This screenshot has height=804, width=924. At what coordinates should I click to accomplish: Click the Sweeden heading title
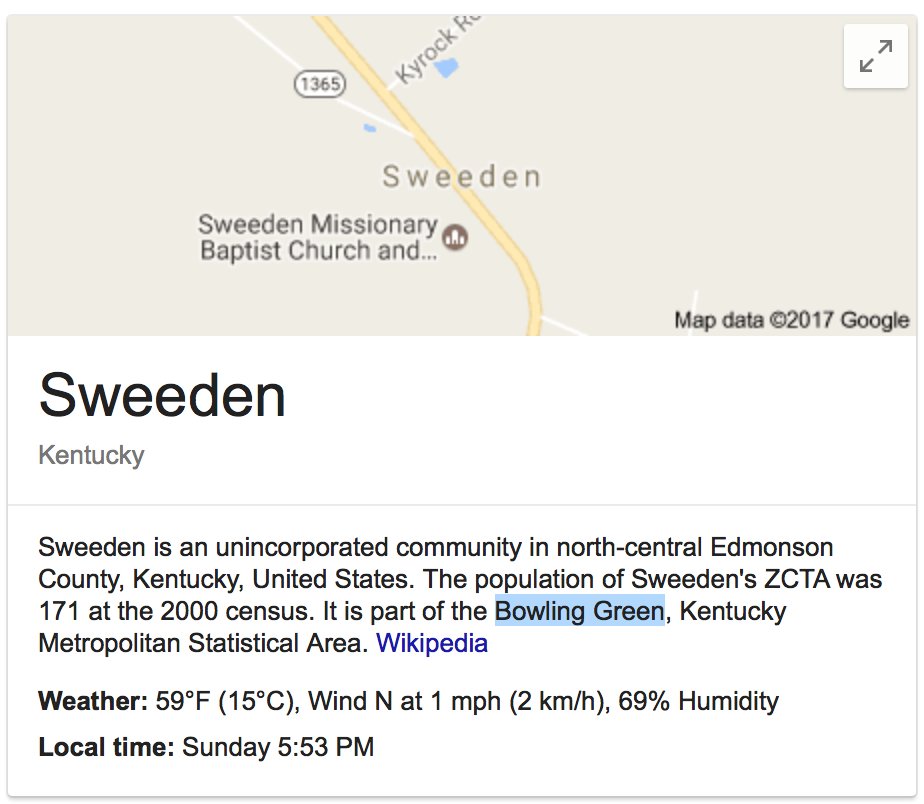tap(162, 395)
